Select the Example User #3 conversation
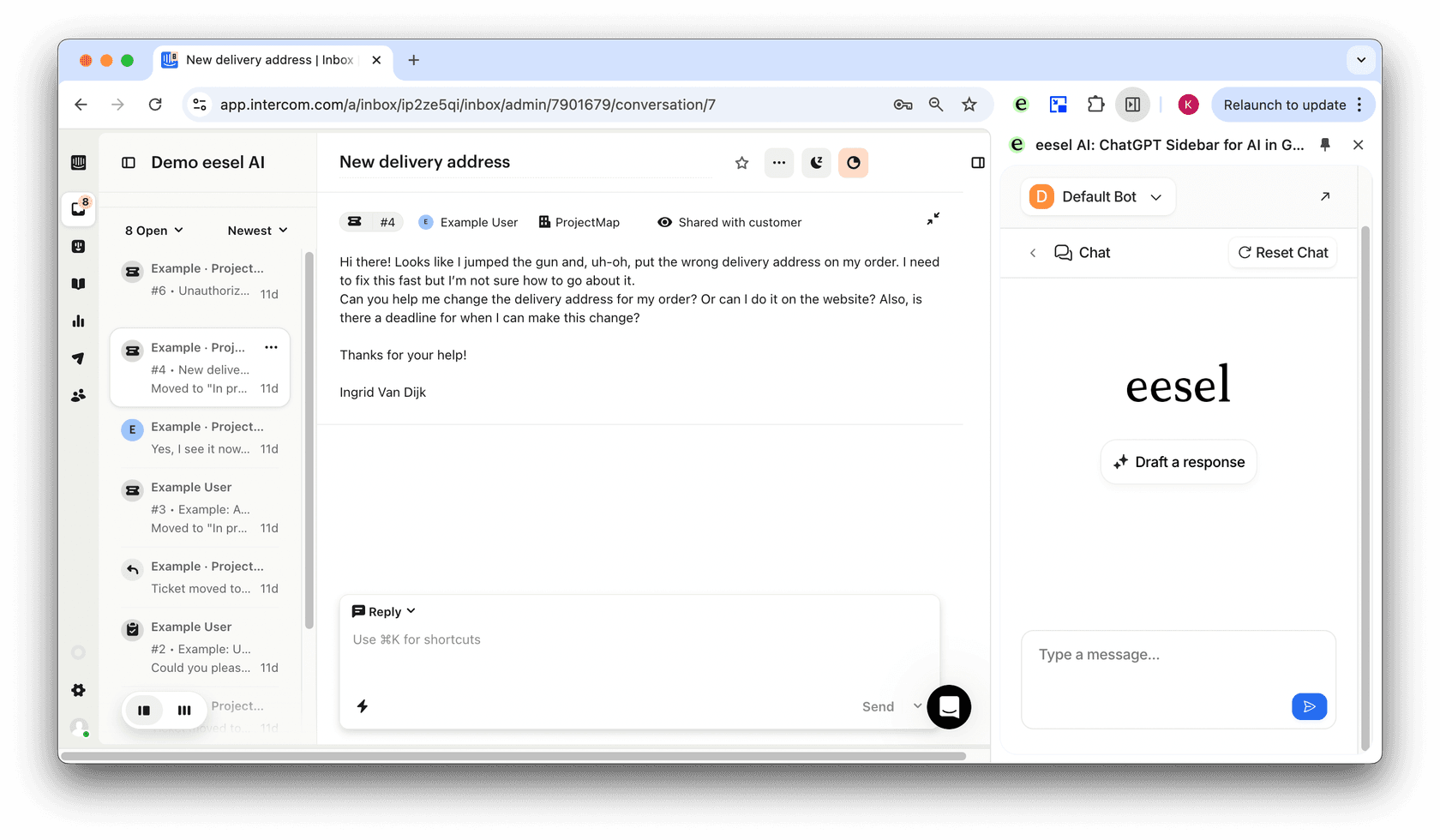1440x840 pixels. coord(201,507)
